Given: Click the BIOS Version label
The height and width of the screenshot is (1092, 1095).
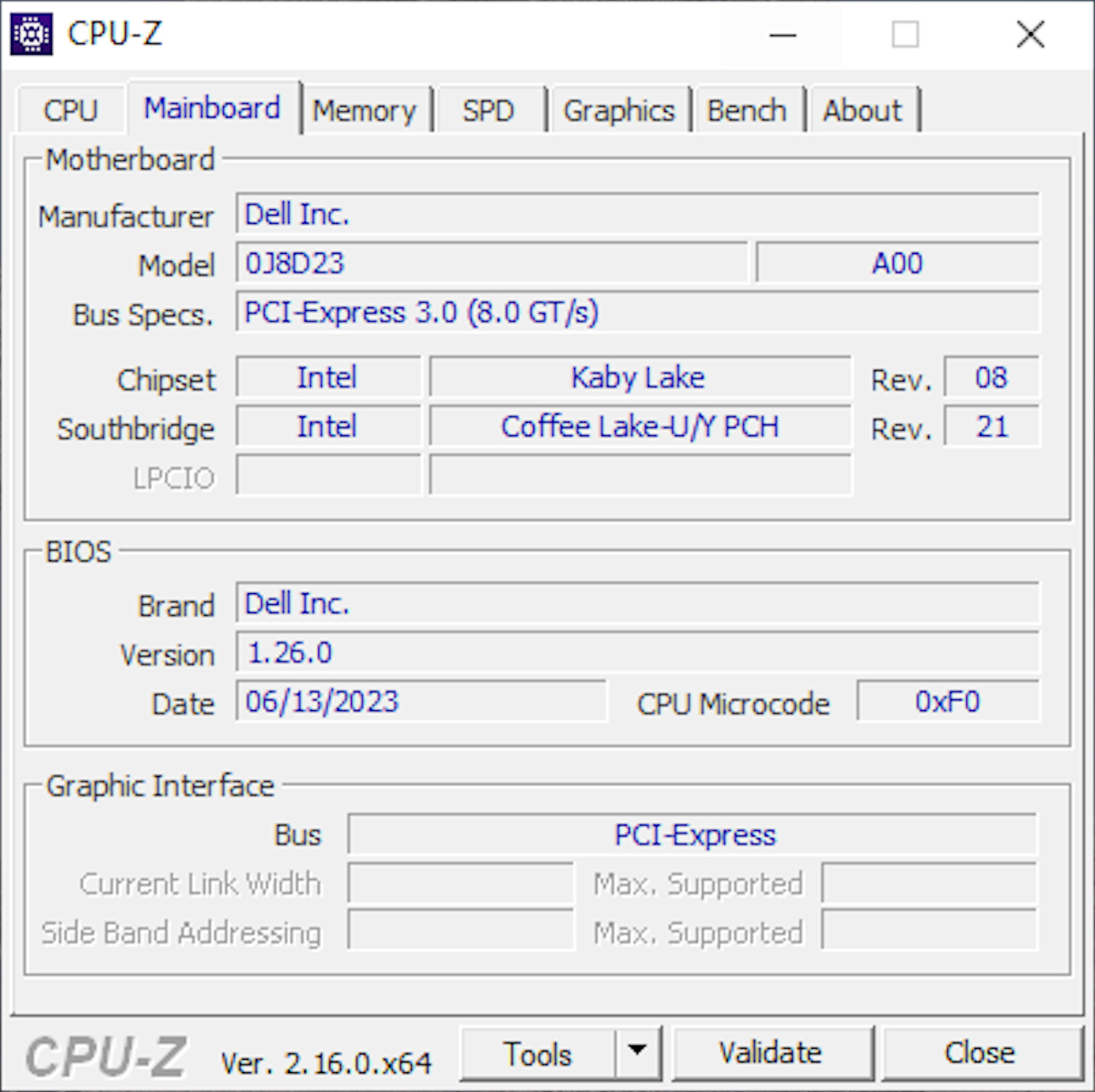Looking at the screenshot, I should [168, 655].
